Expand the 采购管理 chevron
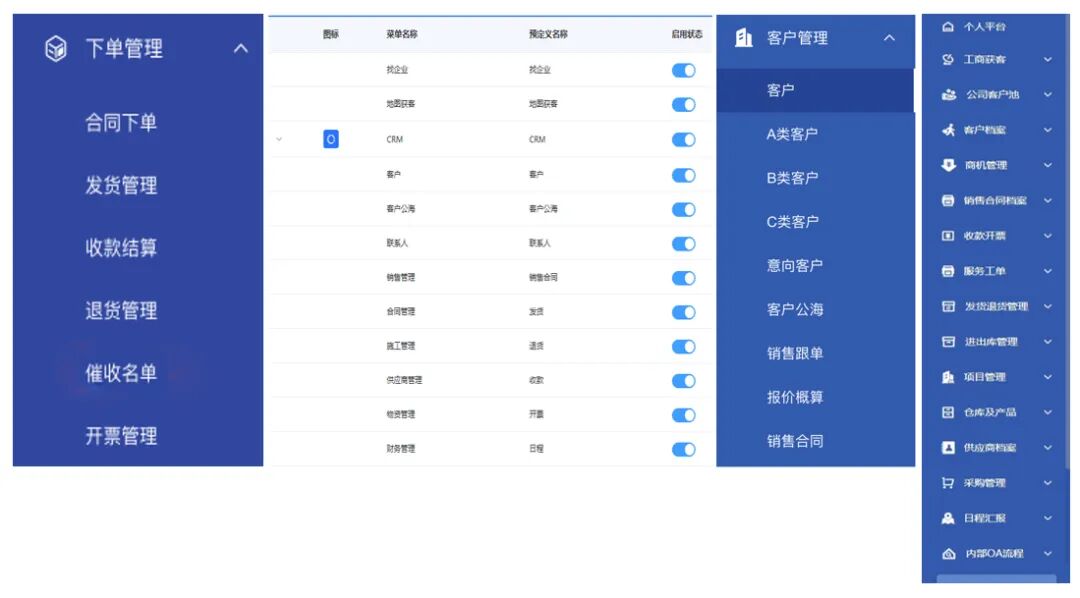This screenshot has width=1080, height=598. click(x=1048, y=482)
